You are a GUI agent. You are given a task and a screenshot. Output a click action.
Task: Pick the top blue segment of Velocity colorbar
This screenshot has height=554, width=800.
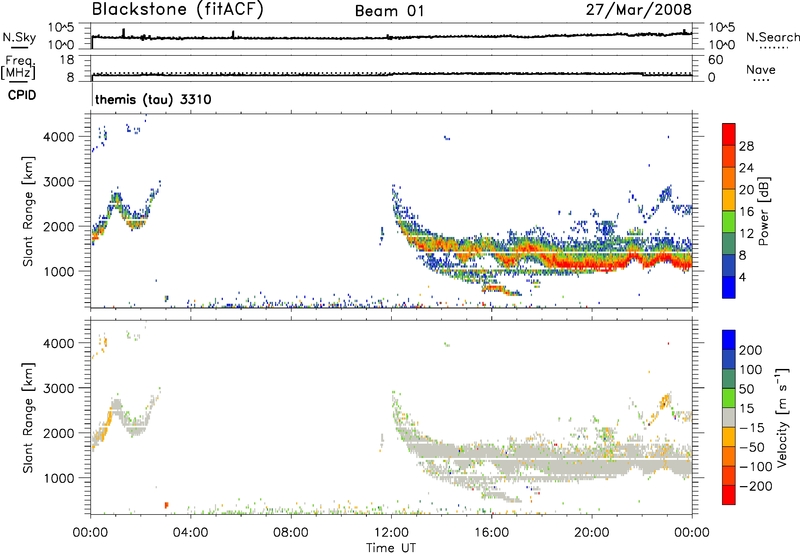point(729,340)
